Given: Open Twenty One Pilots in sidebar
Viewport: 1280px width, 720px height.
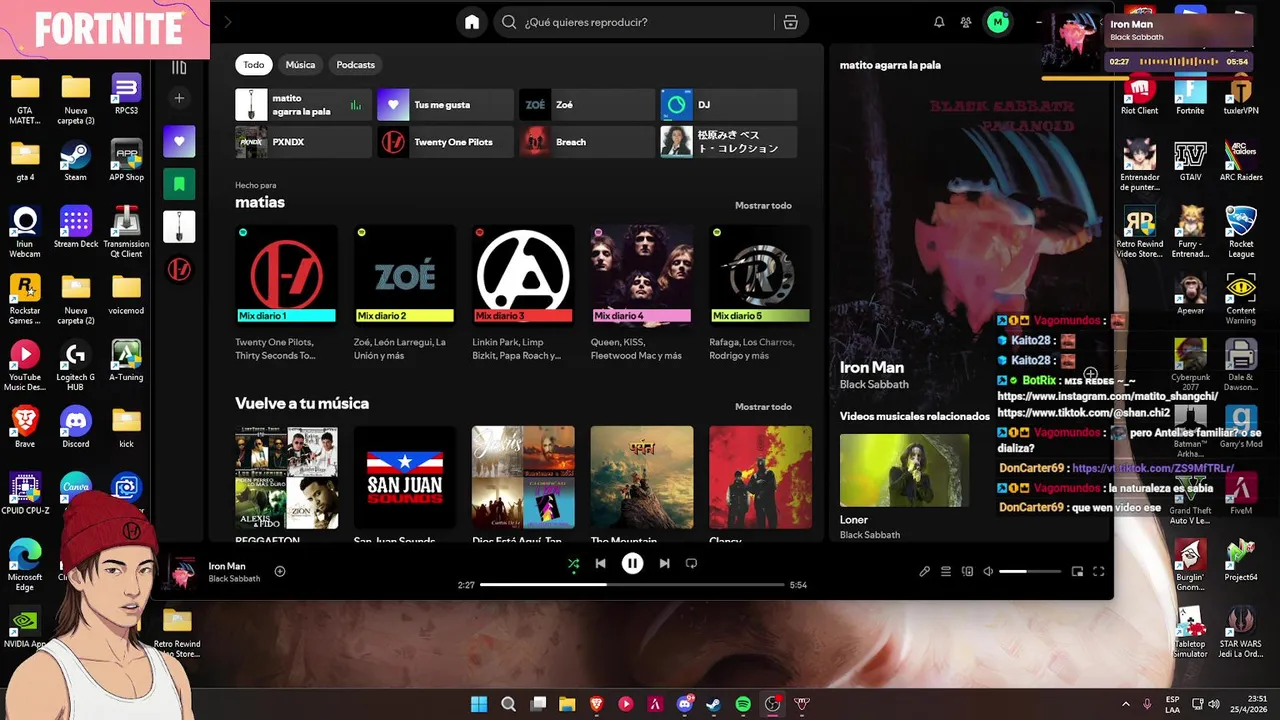Looking at the screenshot, I should [x=179, y=270].
